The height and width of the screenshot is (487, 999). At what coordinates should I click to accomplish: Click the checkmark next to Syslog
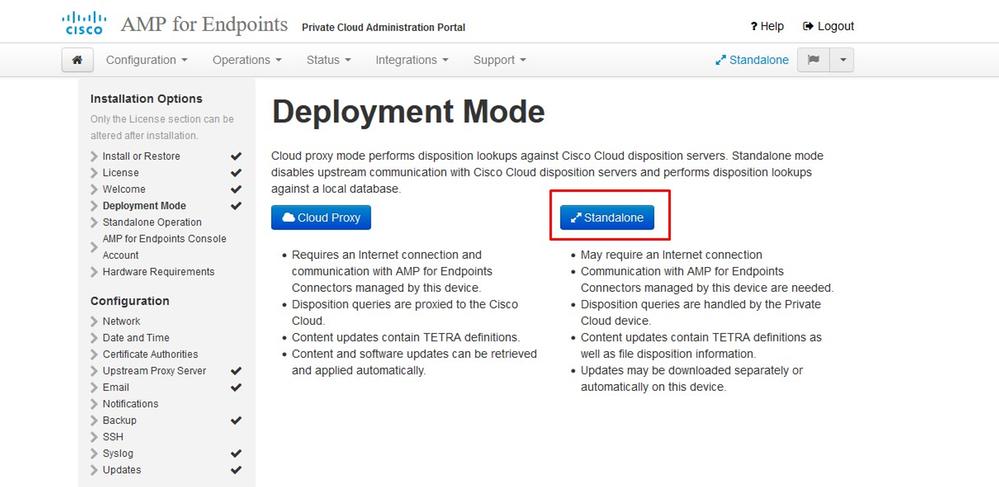coord(236,454)
